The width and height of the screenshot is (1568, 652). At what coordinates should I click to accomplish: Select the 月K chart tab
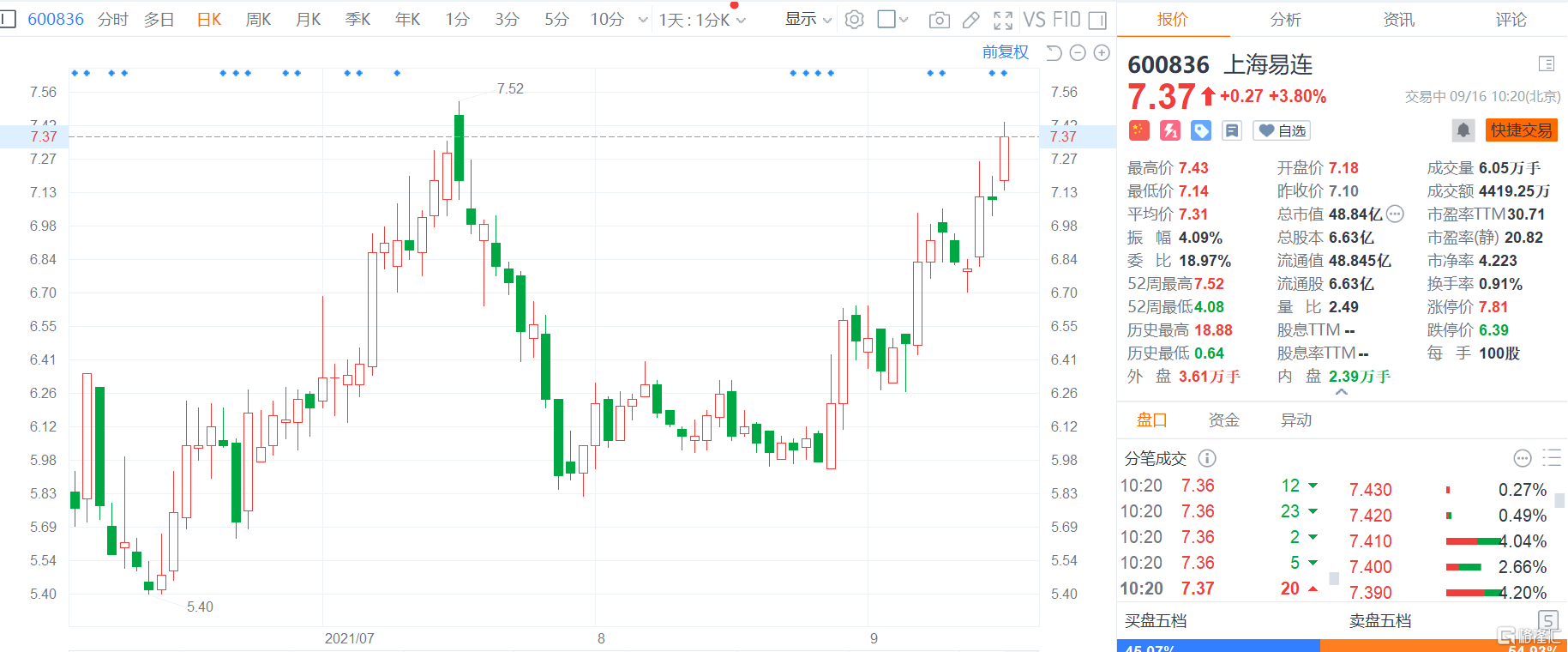(x=308, y=19)
